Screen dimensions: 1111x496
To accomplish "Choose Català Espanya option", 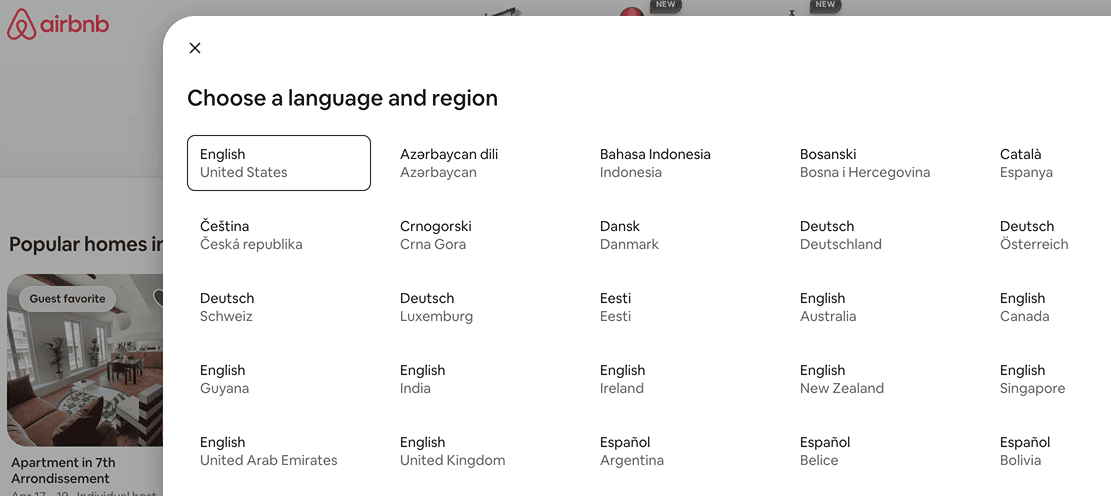I will (1026, 163).
